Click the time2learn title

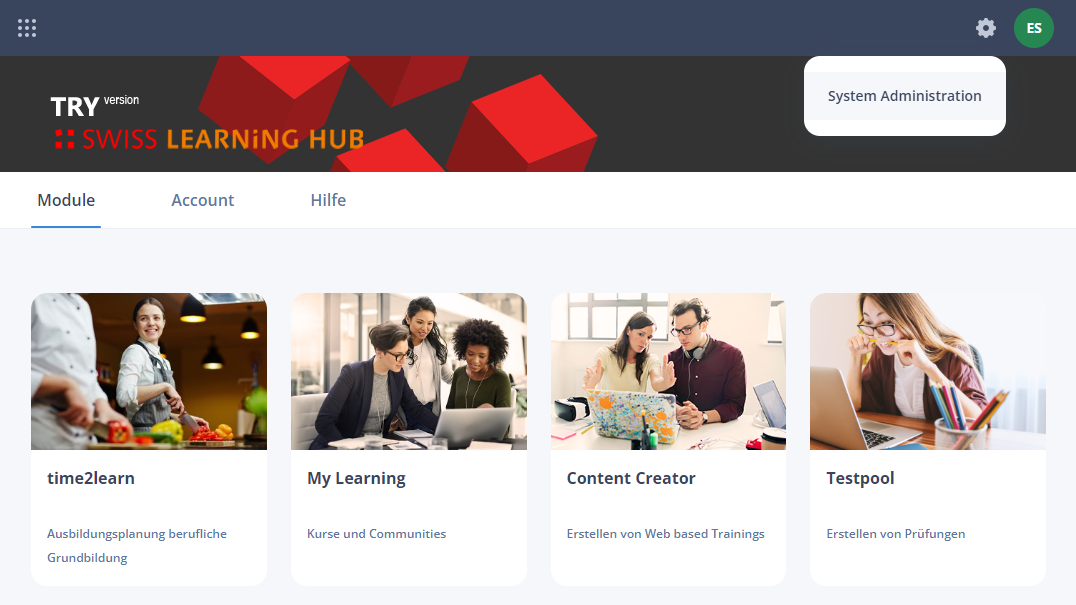91,478
